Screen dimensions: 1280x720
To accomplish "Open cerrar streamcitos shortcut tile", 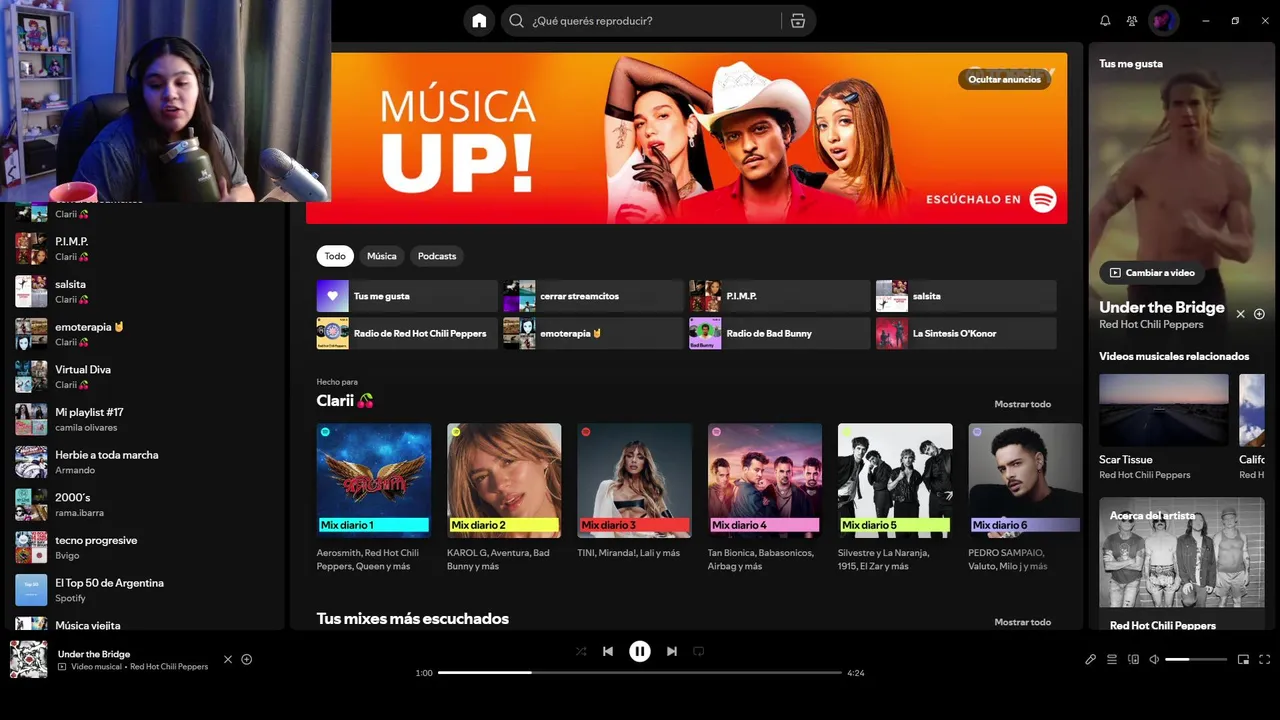I will (593, 296).
